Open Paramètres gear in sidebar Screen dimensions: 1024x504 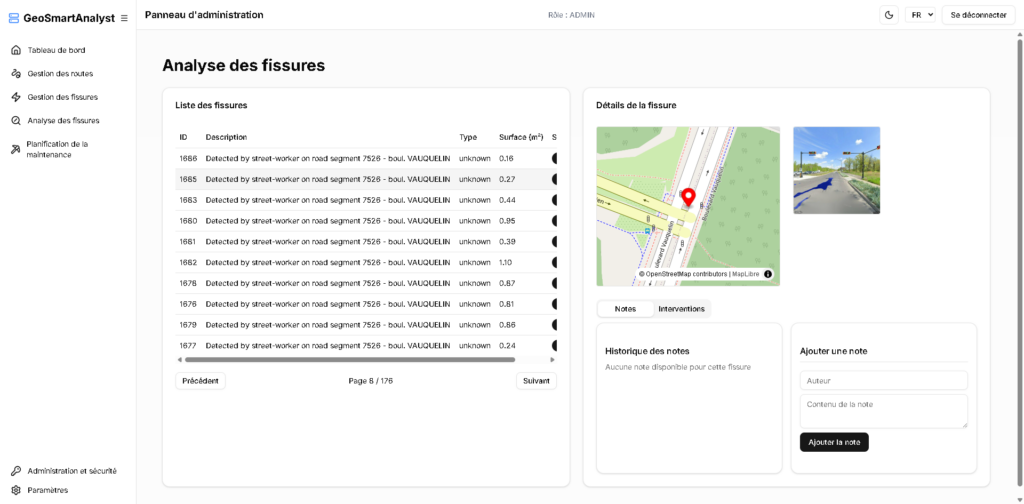coord(47,490)
